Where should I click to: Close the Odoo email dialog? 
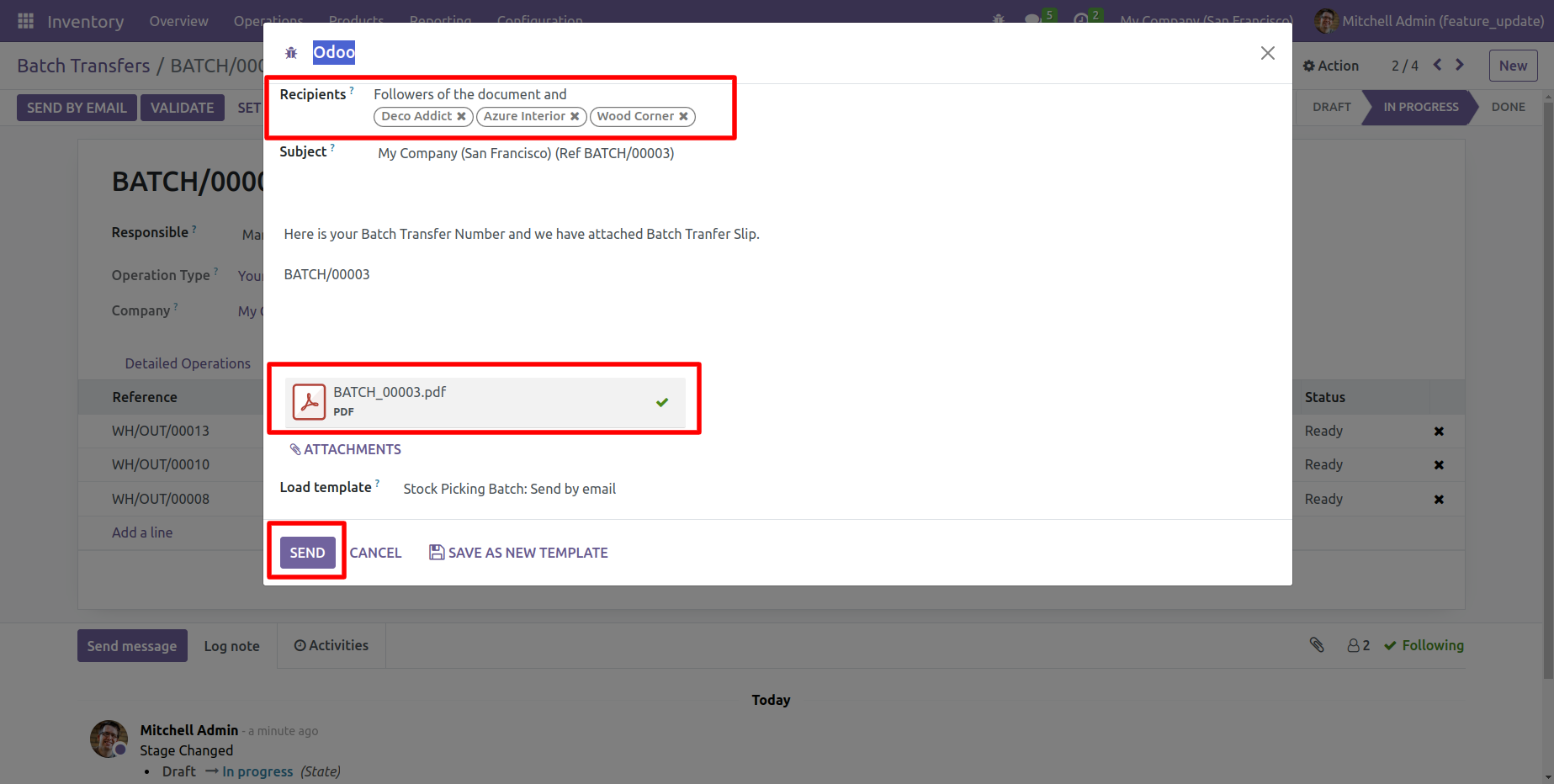click(x=1268, y=53)
